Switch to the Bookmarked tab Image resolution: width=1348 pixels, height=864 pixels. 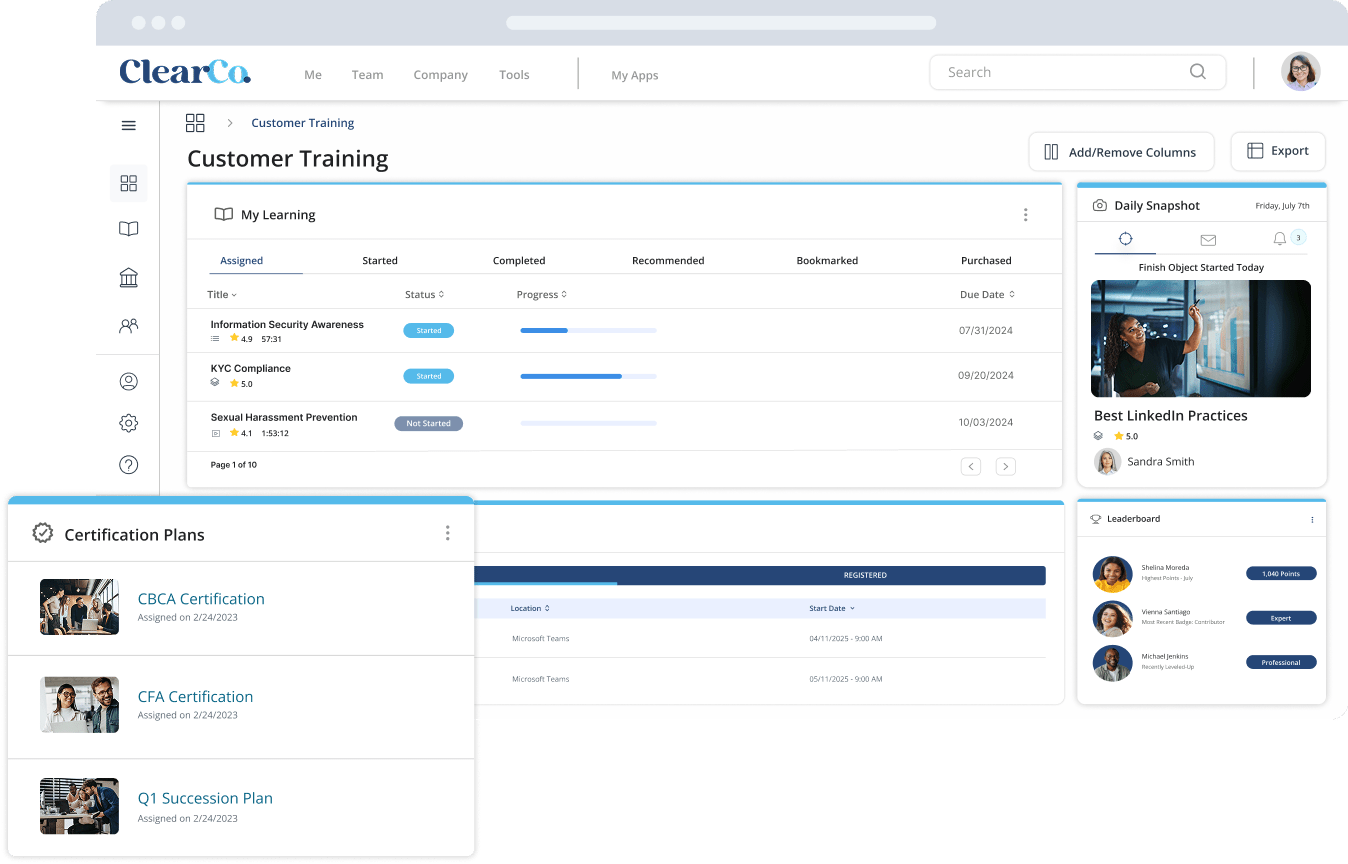pyautogui.click(x=827, y=261)
